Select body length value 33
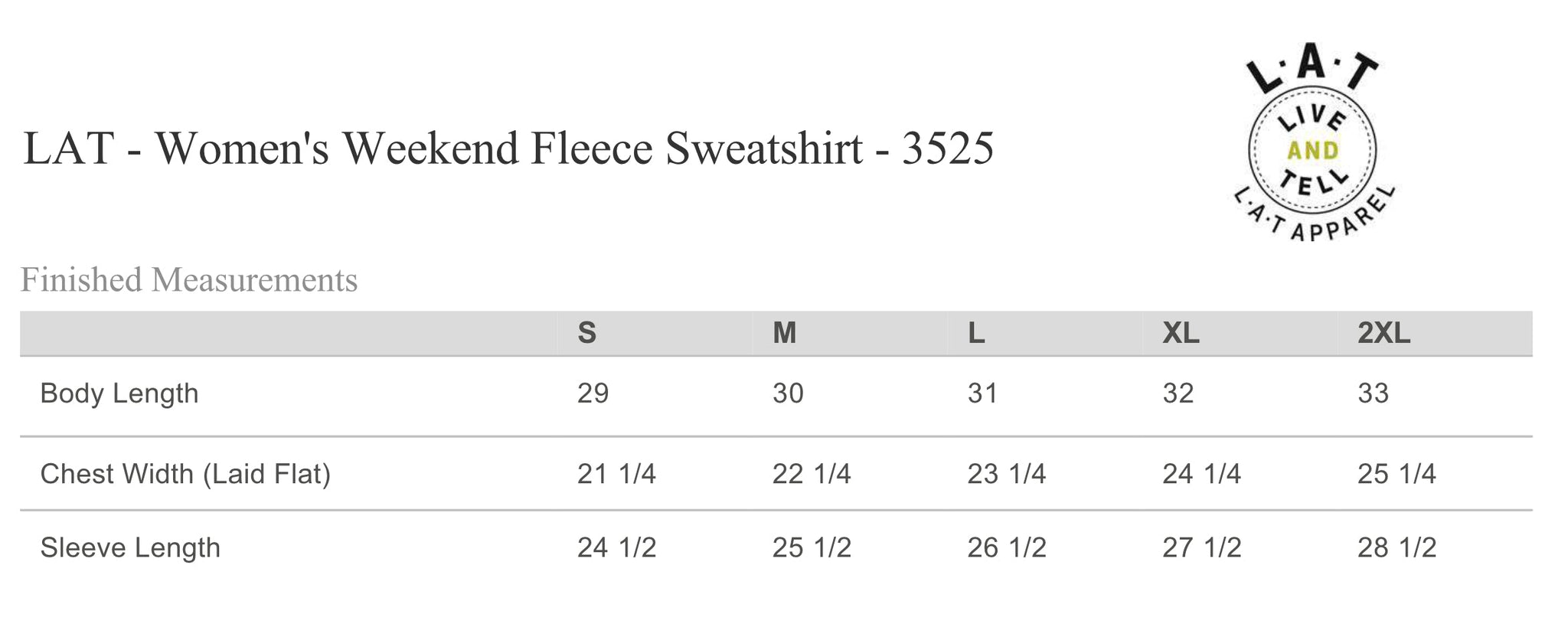The width and height of the screenshot is (1568, 627). (x=1373, y=394)
